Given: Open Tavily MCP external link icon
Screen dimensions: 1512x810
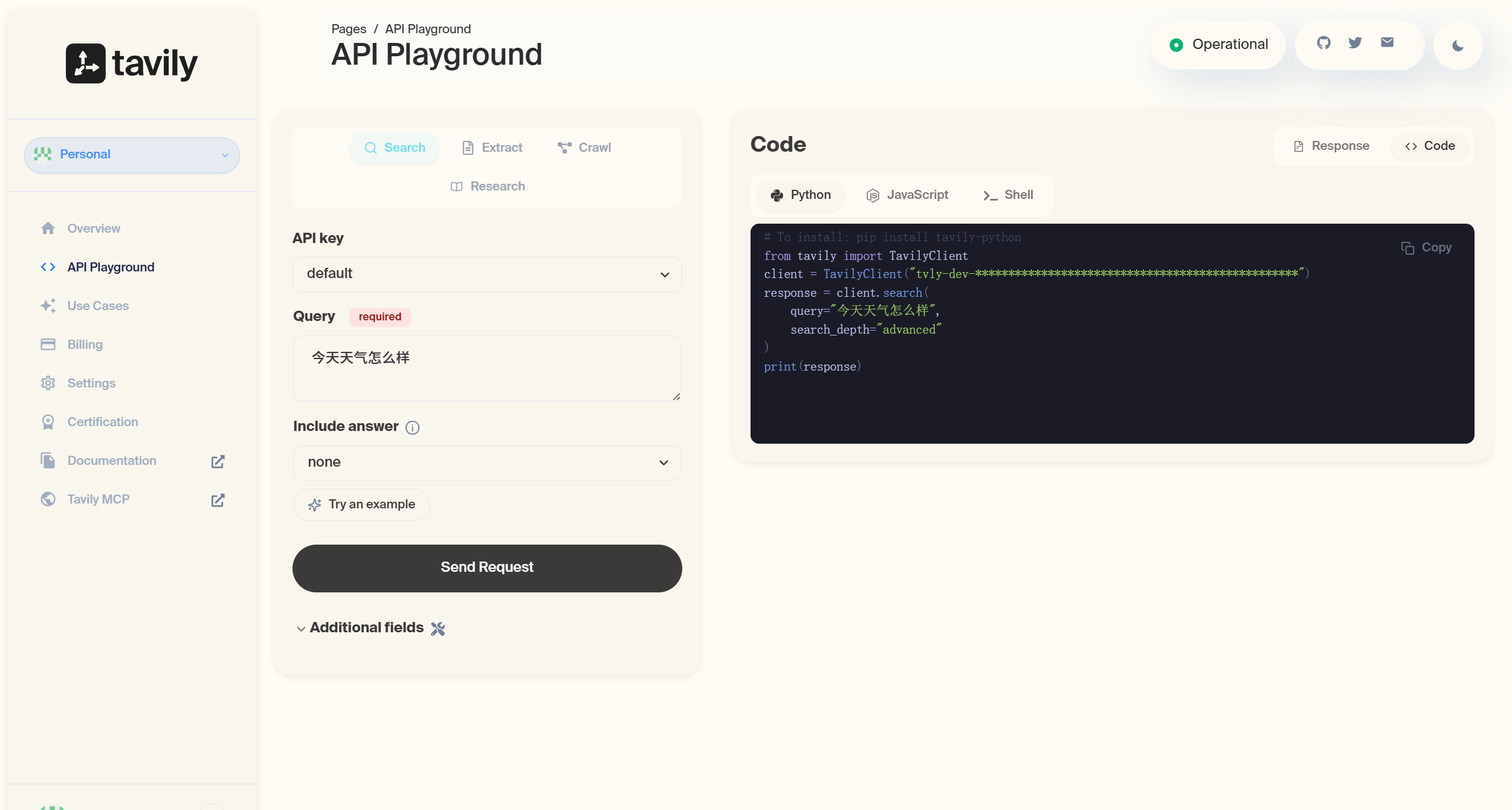Looking at the screenshot, I should 218,500.
